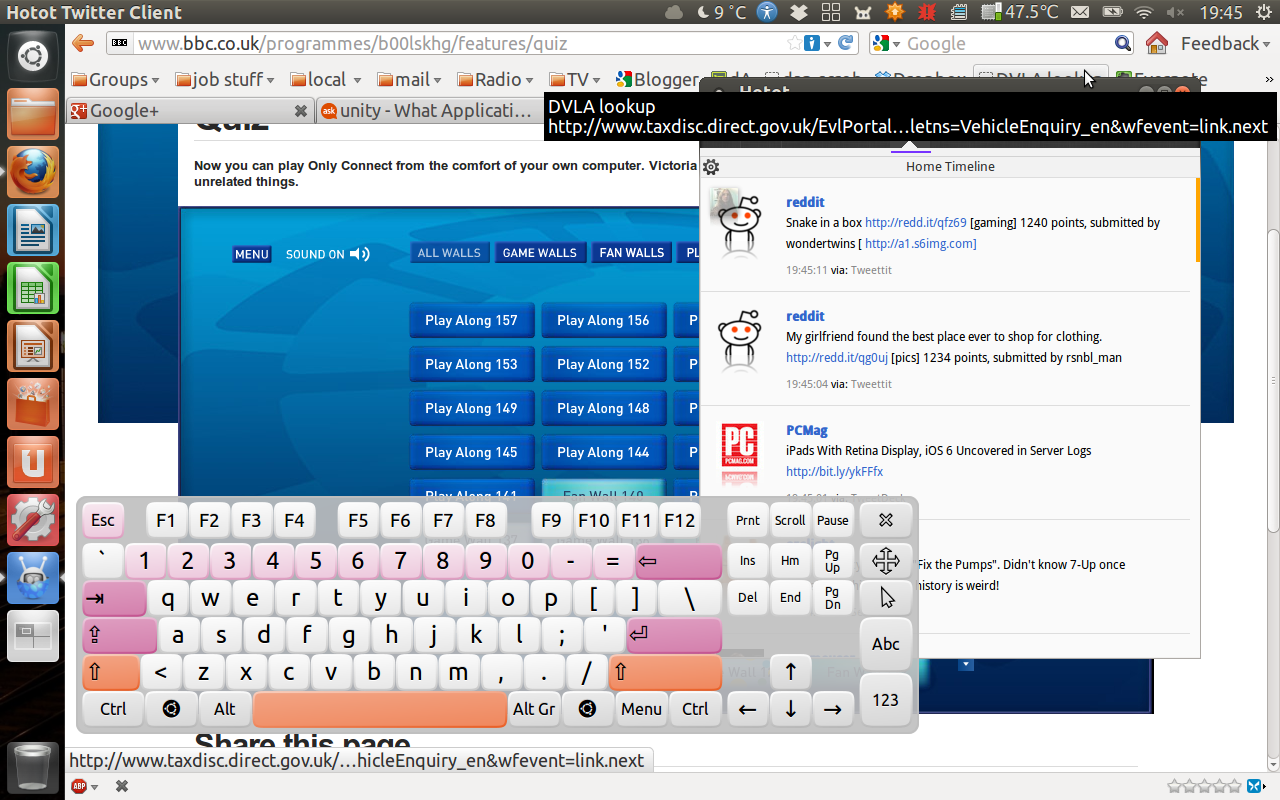Toggle Shift on the on-screen keyboard
Image resolution: width=1280 pixels, height=800 pixels.
(110, 672)
